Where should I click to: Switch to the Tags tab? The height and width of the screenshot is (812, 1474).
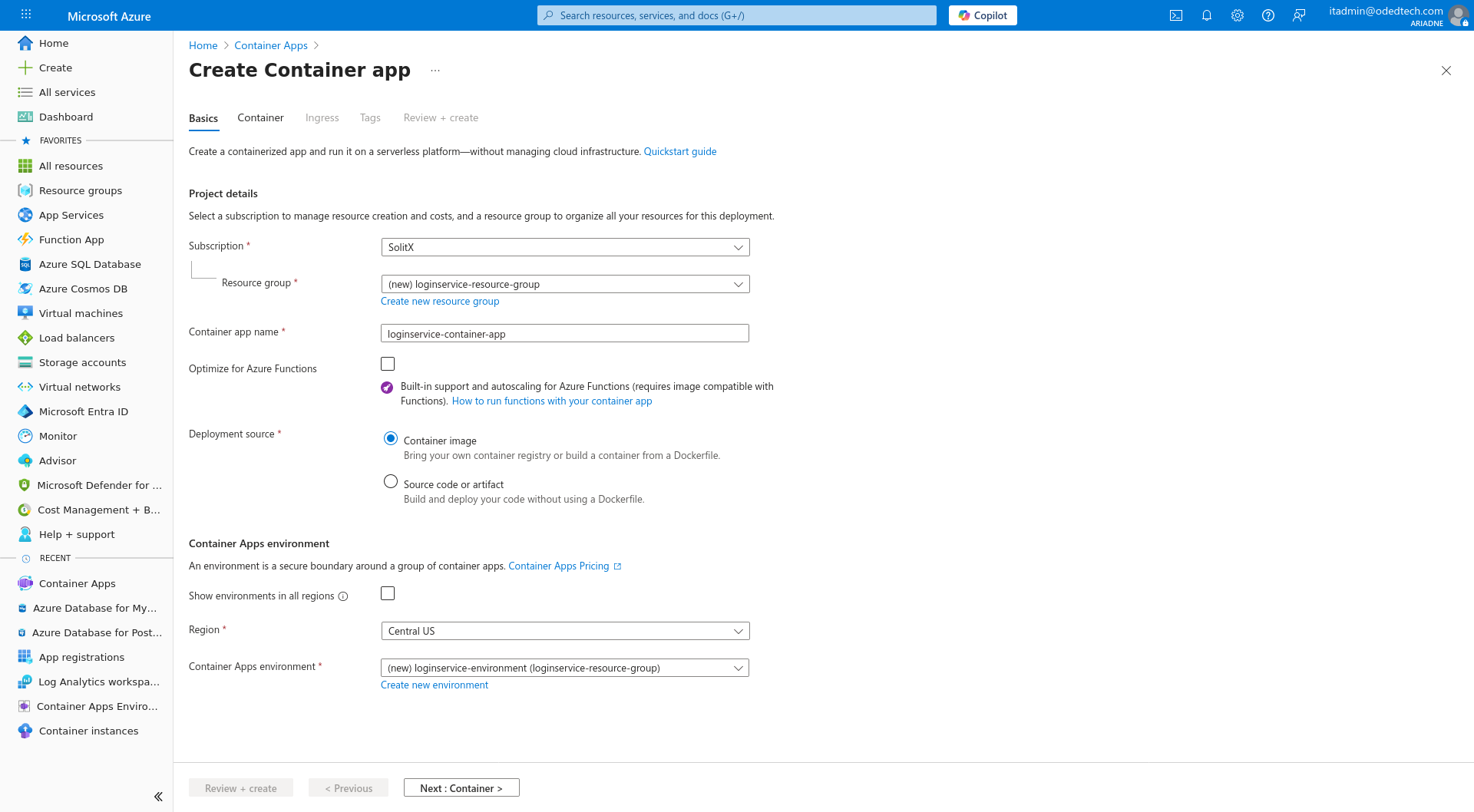pyautogui.click(x=370, y=117)
